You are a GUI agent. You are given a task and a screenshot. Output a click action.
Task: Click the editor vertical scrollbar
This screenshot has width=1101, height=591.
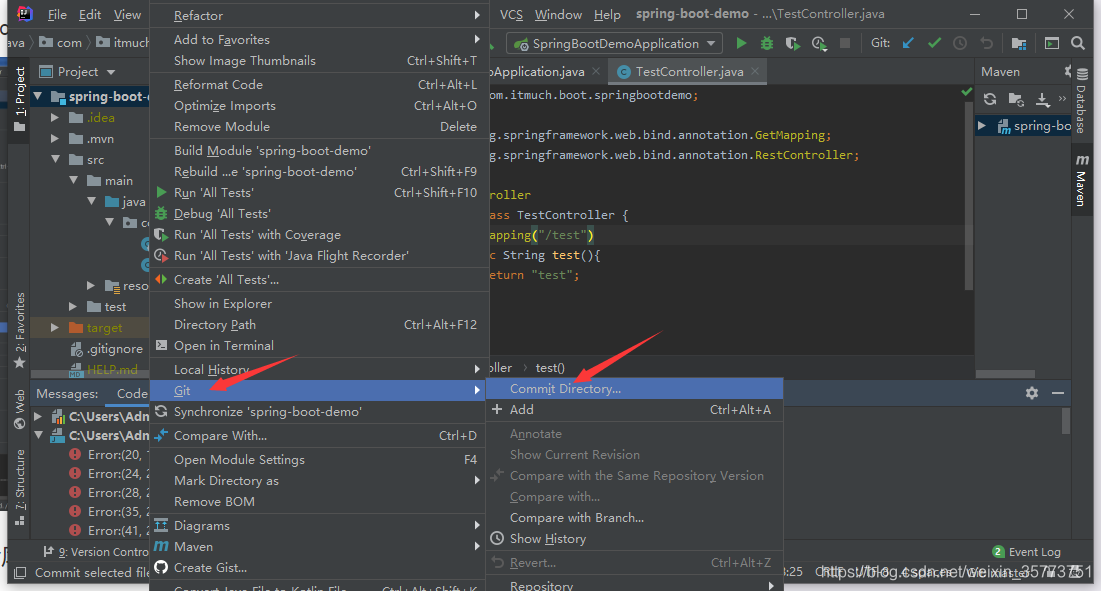(969, 197)
